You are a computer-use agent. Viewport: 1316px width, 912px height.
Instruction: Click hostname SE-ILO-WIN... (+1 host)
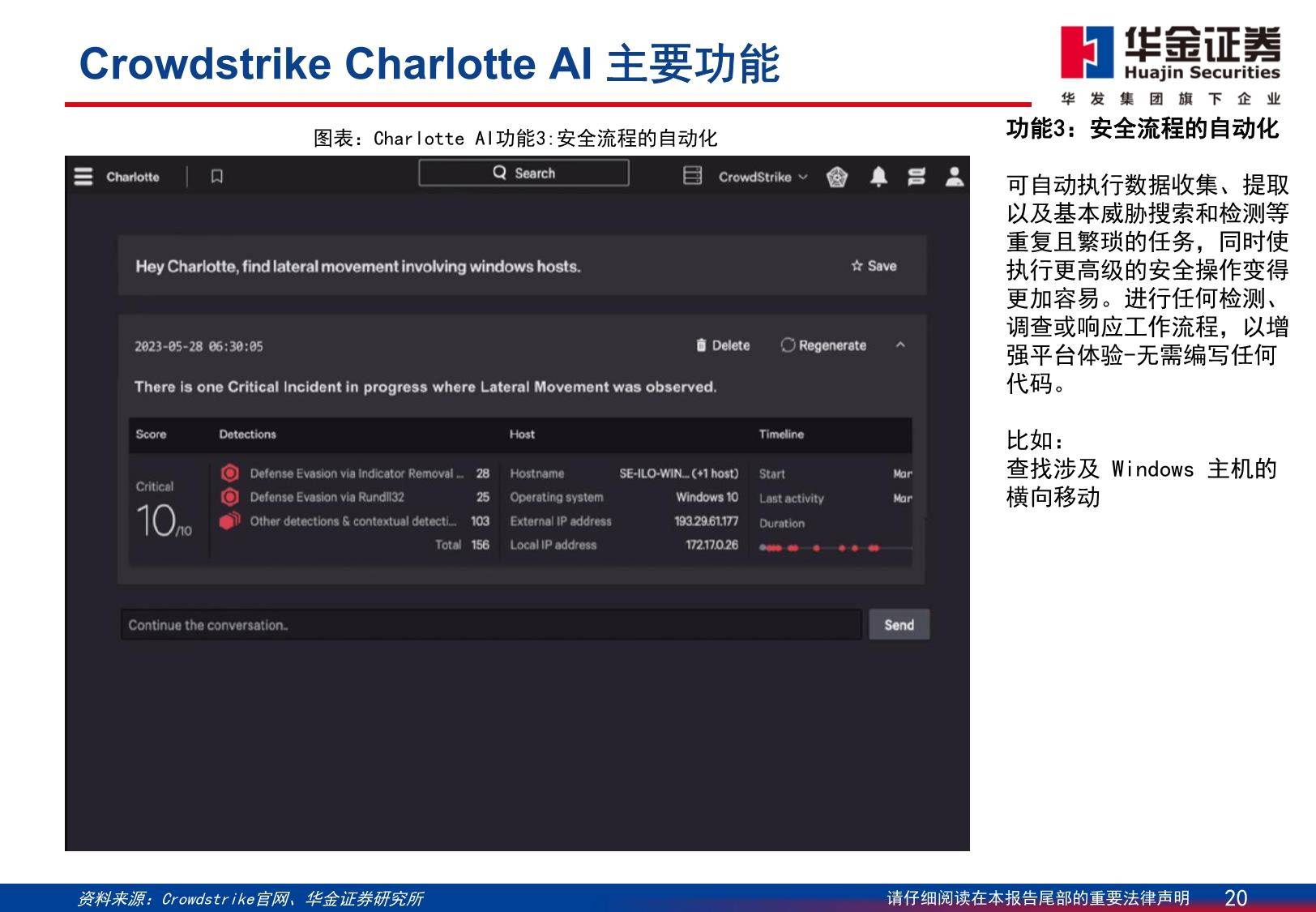[x=678, y=473]
